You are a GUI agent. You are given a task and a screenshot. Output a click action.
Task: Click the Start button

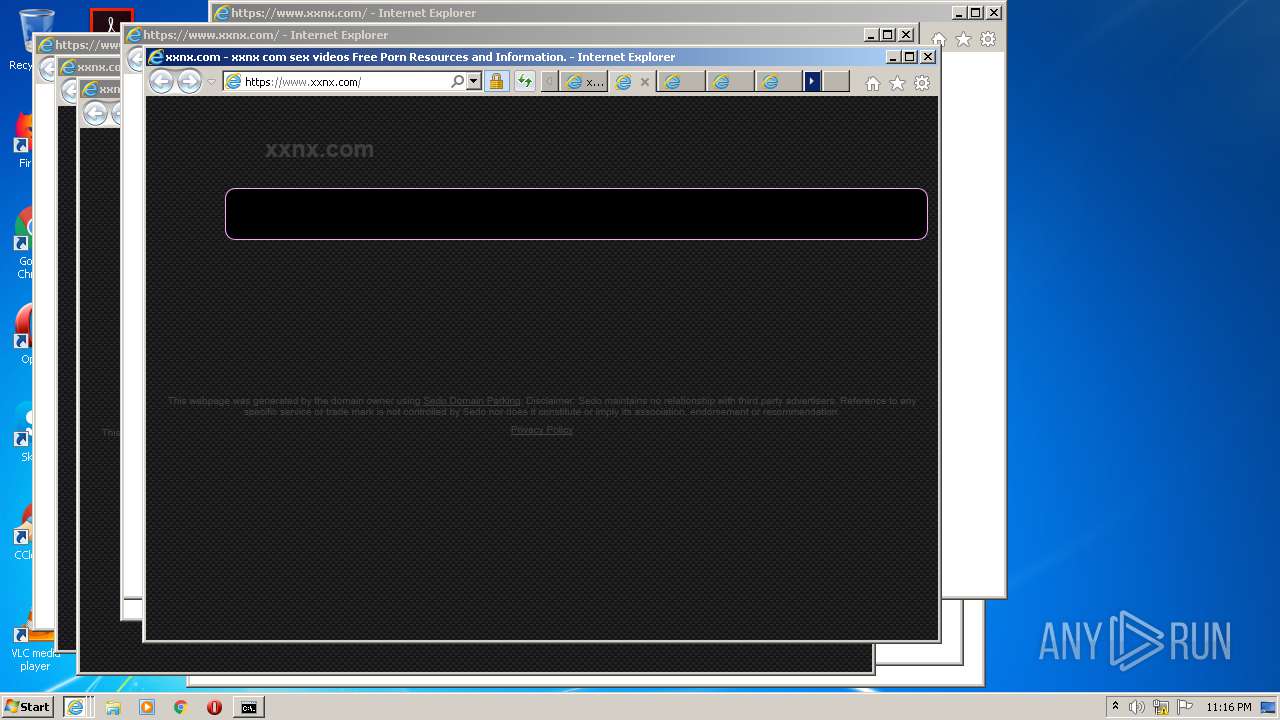click(x=27, y=707)
